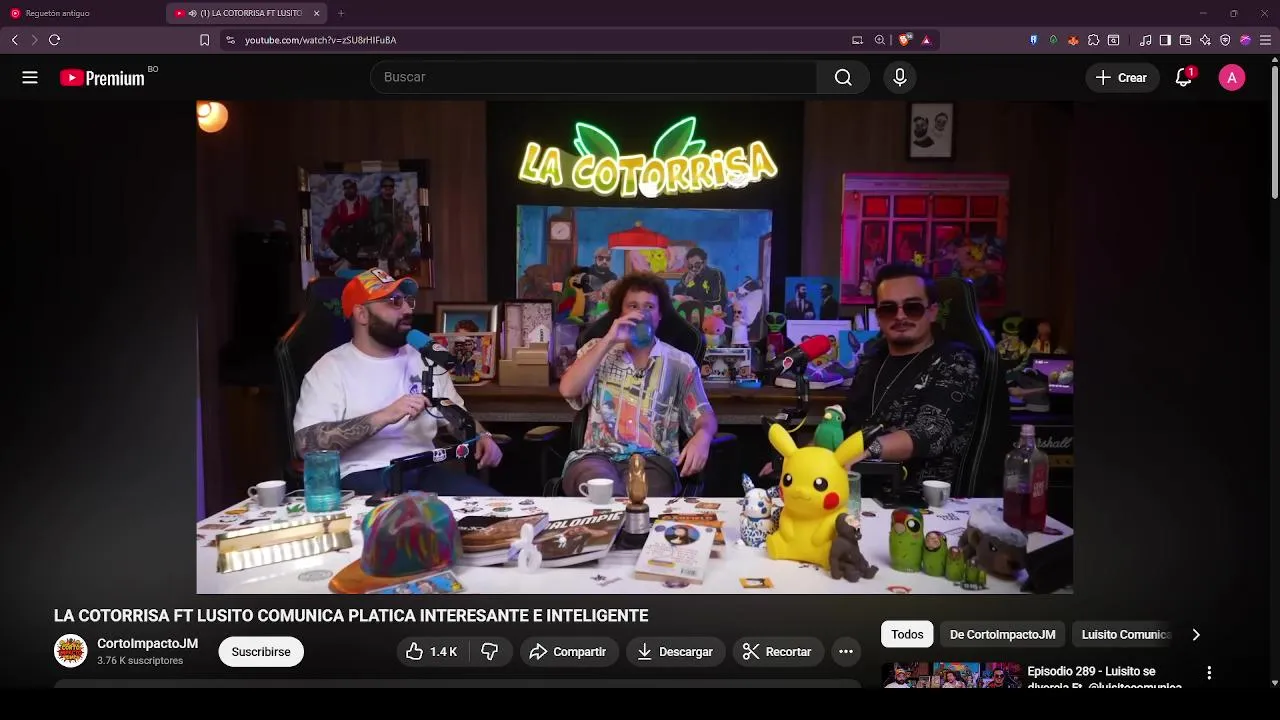Image resolution: width=1280 pixels, height=720 pixels.
Task: Open Leo AI sparkle icon
Action: tap(1205, 40)
